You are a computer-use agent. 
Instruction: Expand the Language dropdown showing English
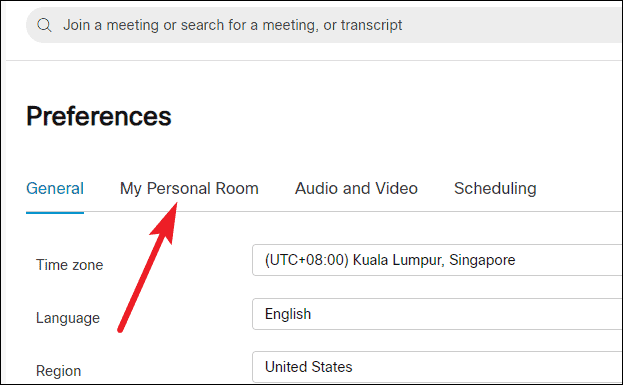coord(437,314)
